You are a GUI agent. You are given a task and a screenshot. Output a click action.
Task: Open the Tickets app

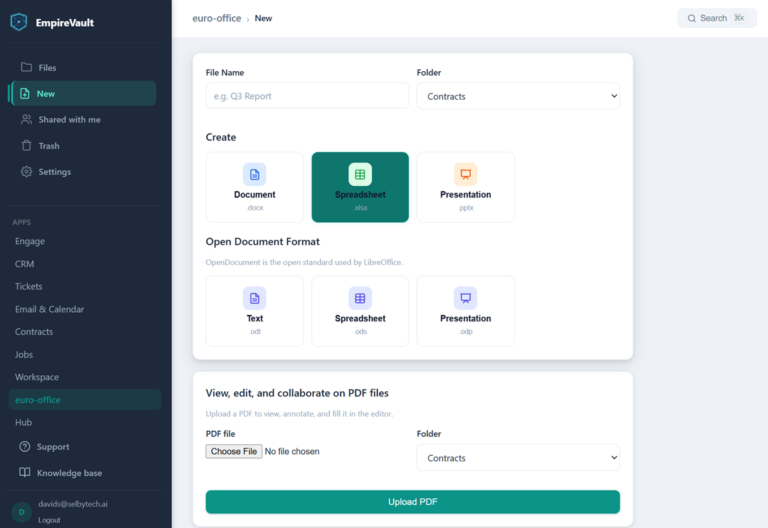click(x=85, y=286)
